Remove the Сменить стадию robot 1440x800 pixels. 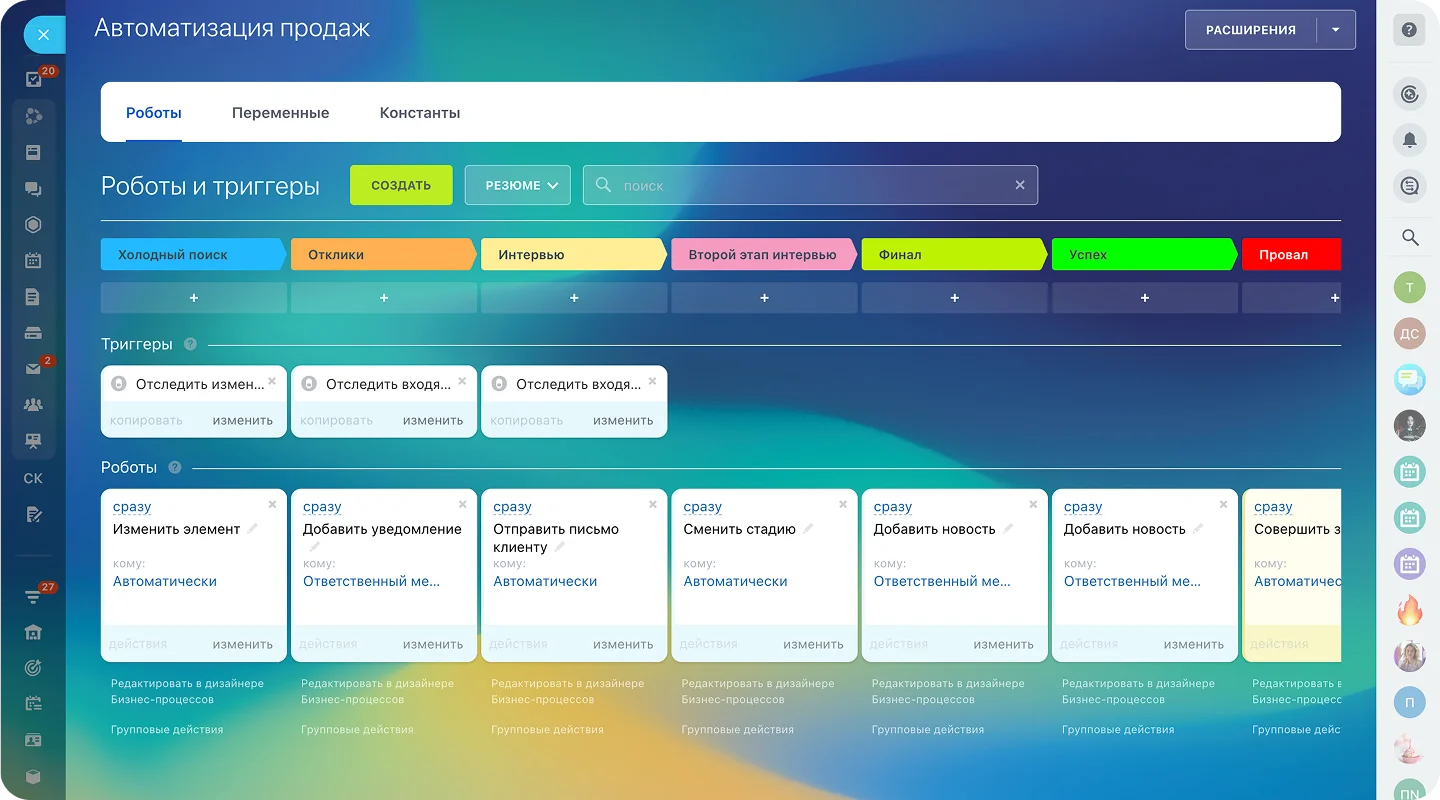(x=842, y=505)
